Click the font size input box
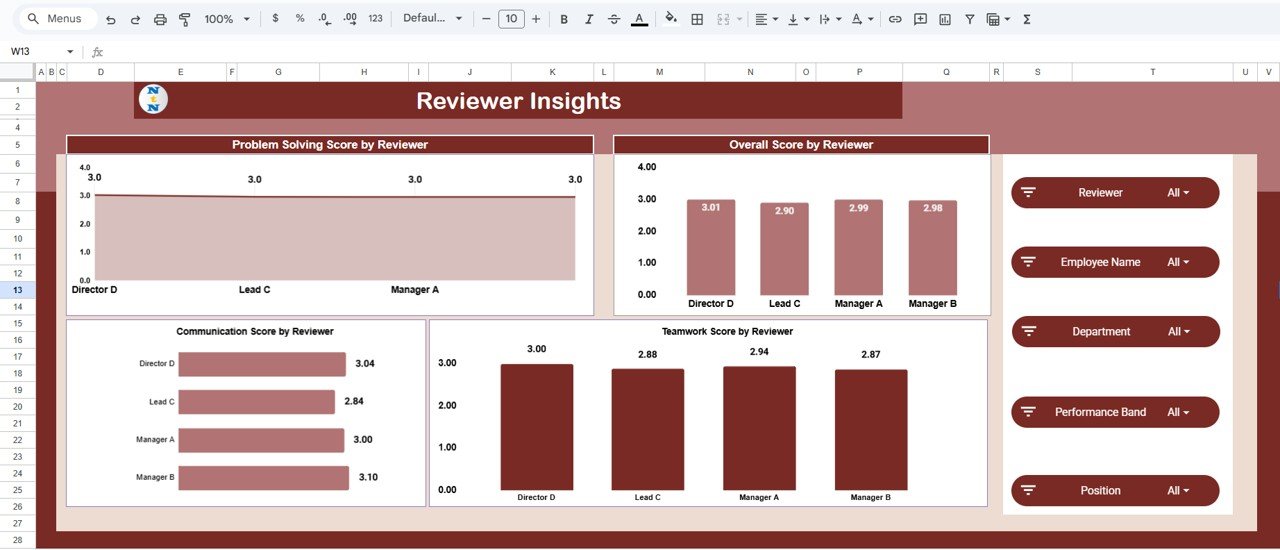1280x550 pixels. [511, 19]
